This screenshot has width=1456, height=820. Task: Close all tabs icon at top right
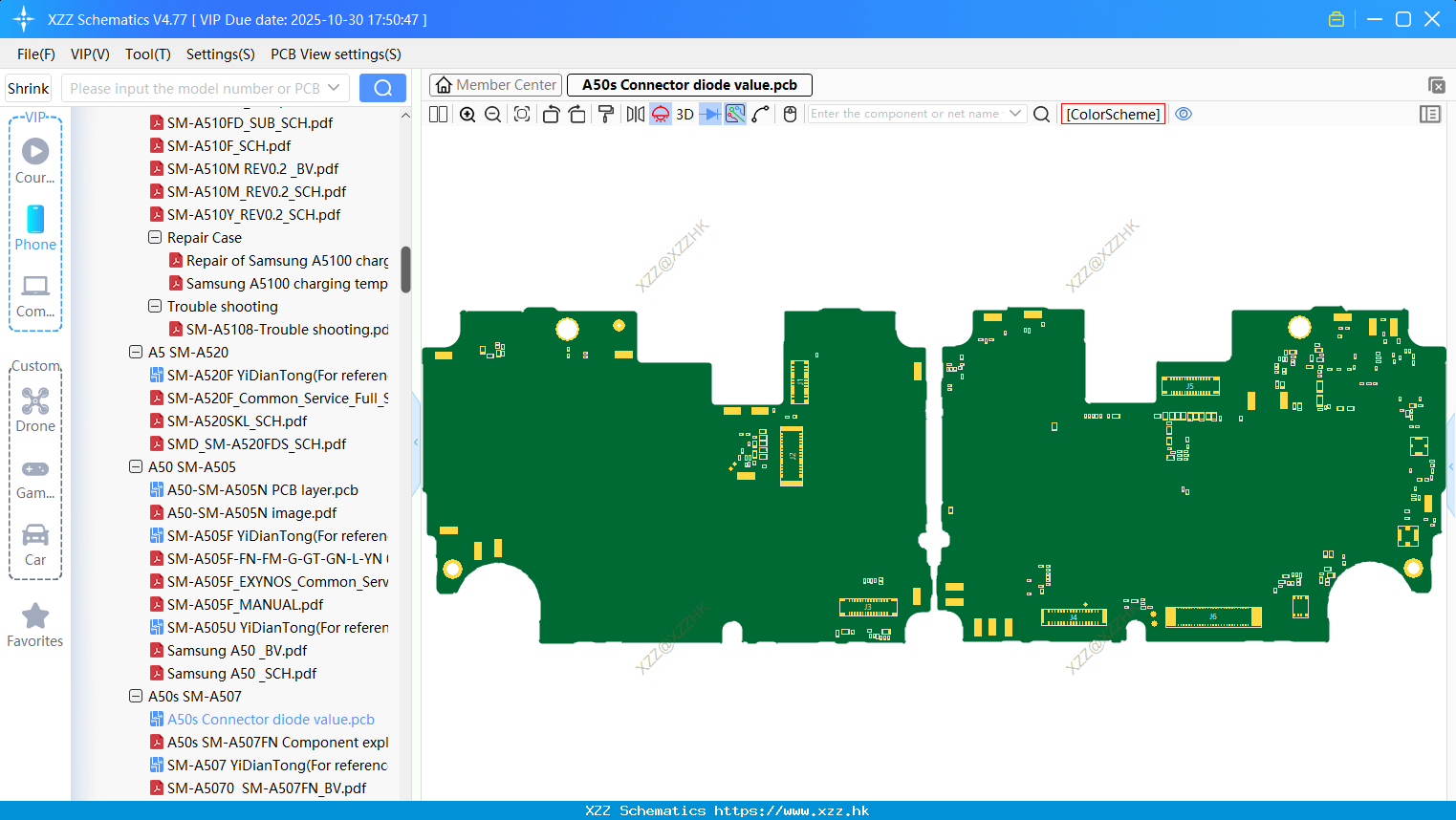(x=1436, y=85)
